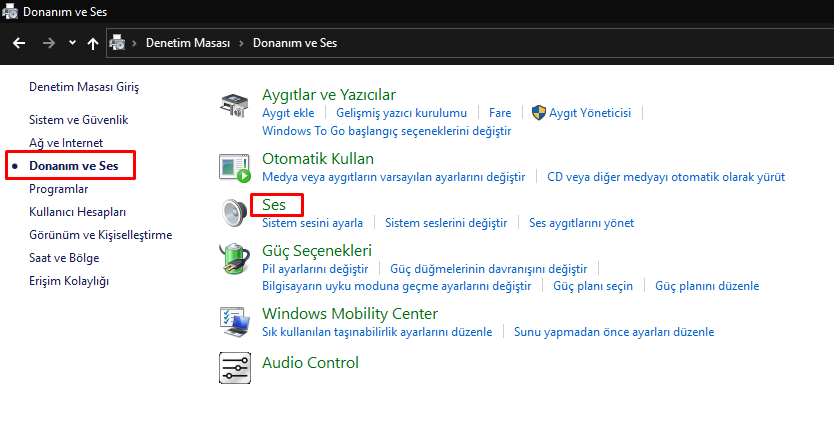Open Windows Mobility Center heading

coord(350,314)
